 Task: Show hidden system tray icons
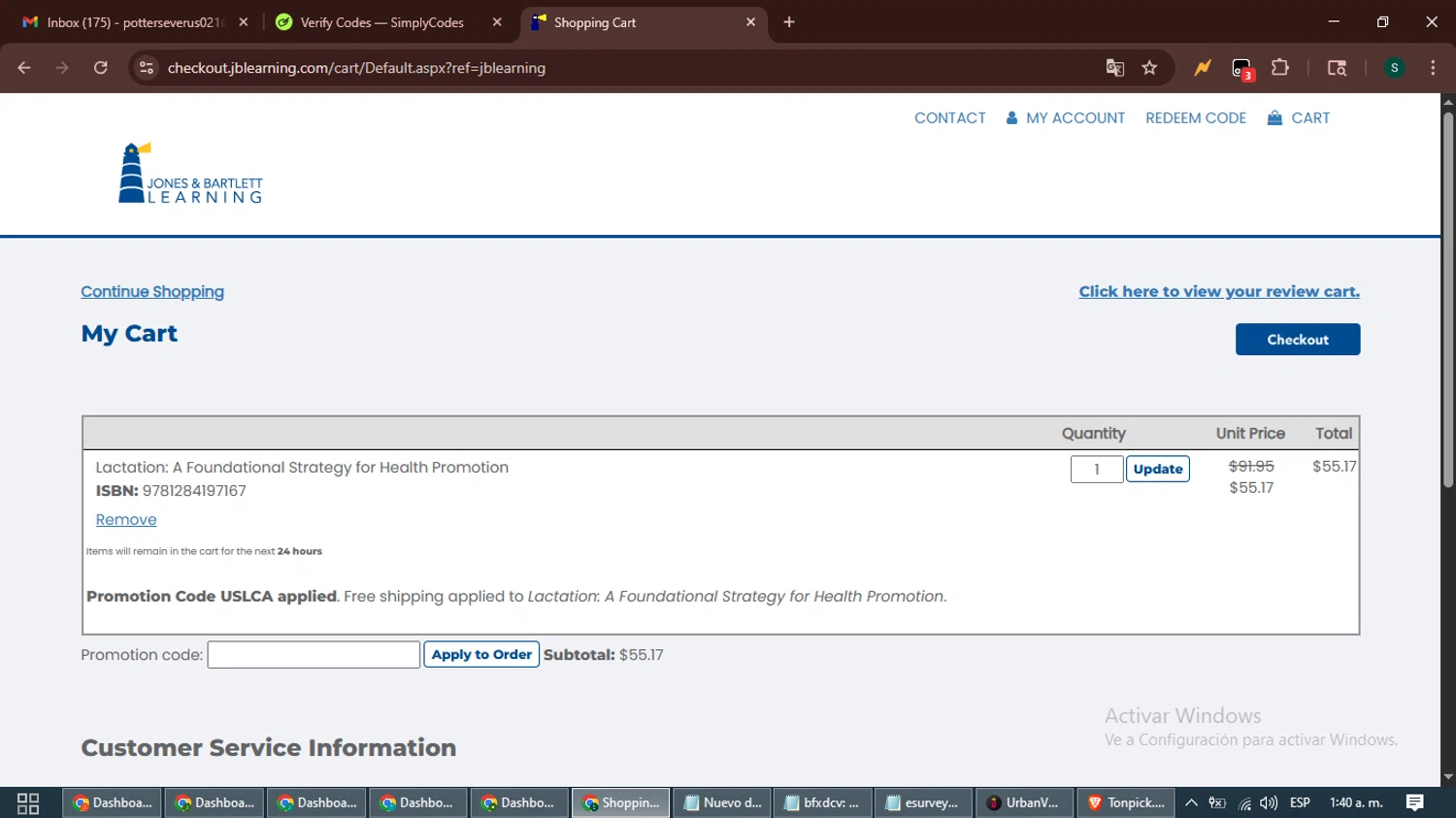pyautogui.click(x=1191, y=803)
